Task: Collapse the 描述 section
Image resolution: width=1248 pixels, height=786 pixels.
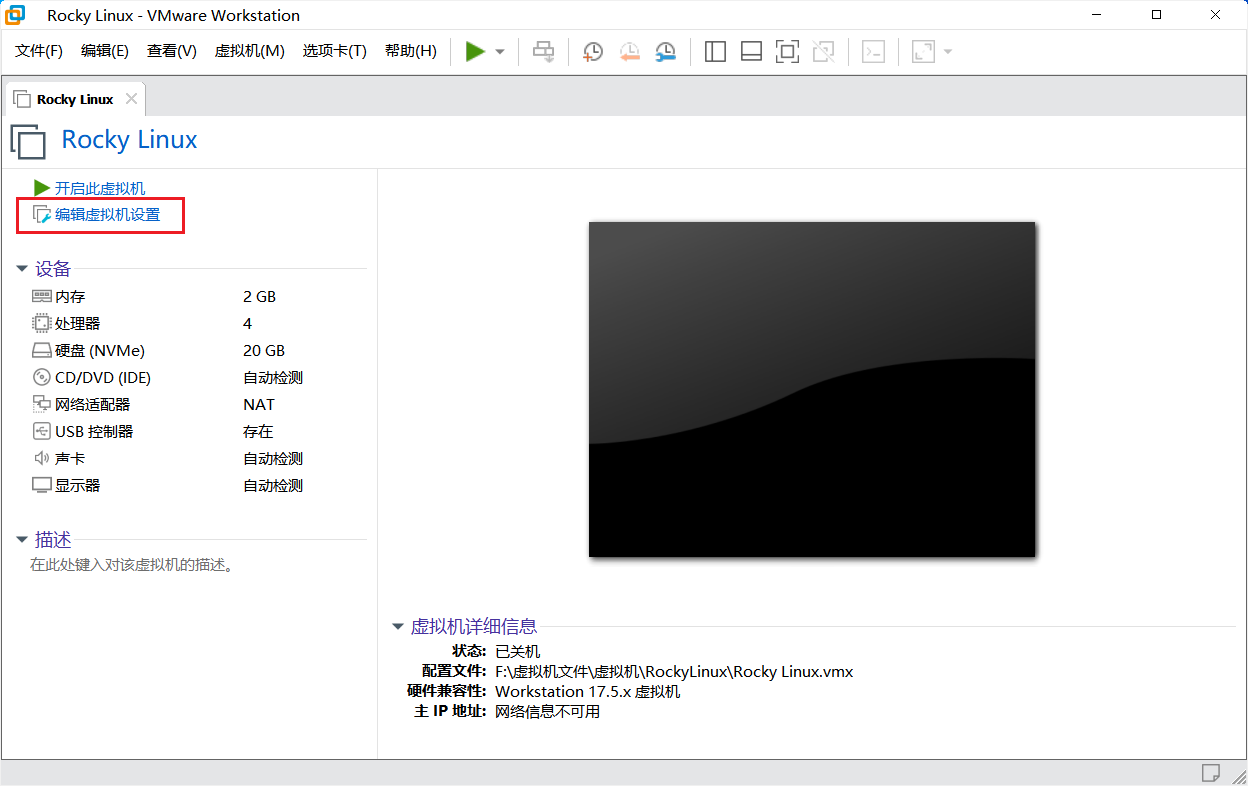Action: click(x=22, y=539)
